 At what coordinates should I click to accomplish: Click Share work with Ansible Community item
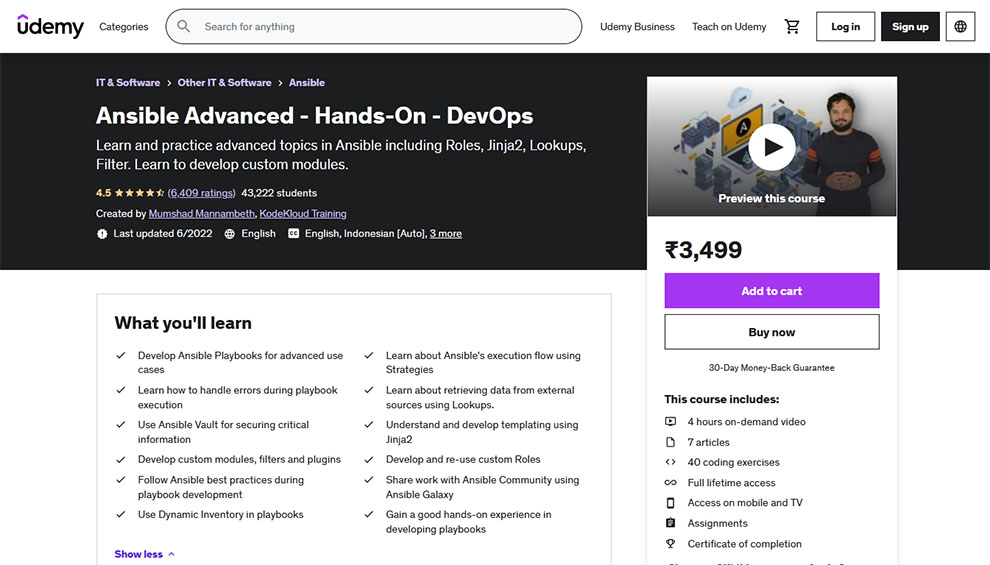482,487
